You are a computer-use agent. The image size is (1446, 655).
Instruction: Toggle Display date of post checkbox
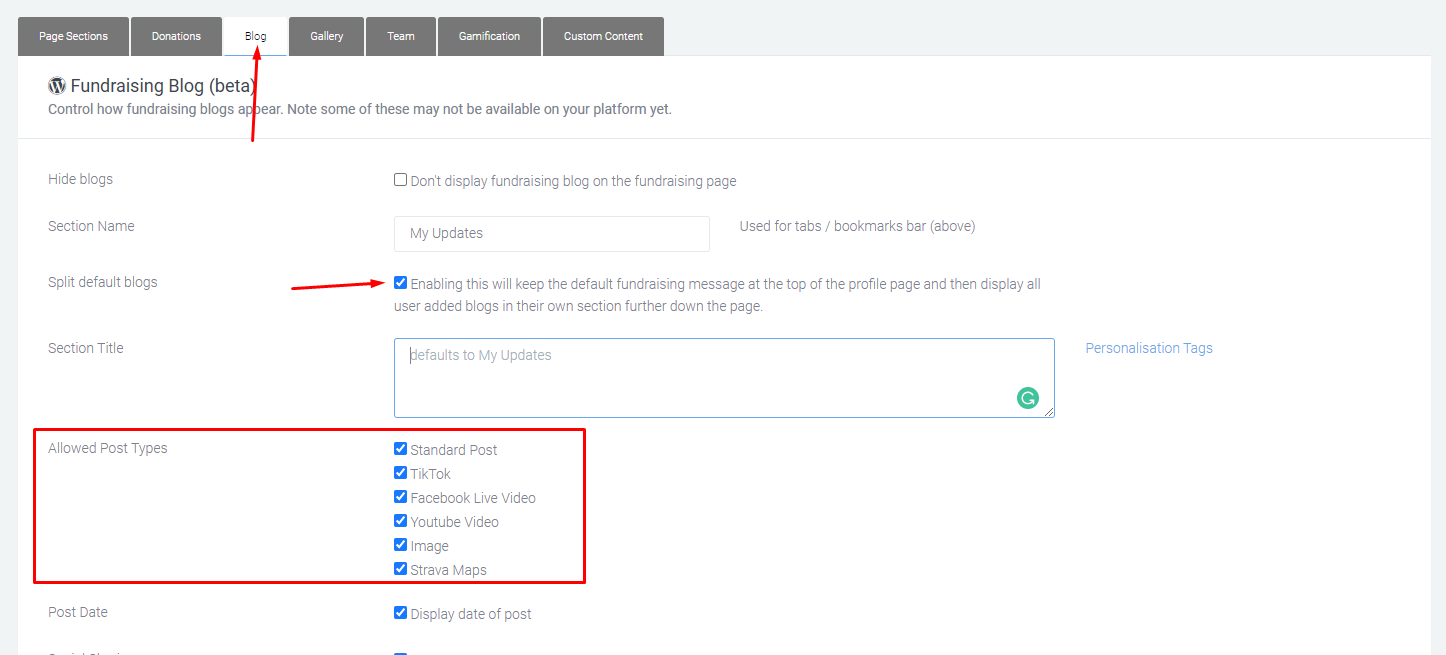pos(400,613)
